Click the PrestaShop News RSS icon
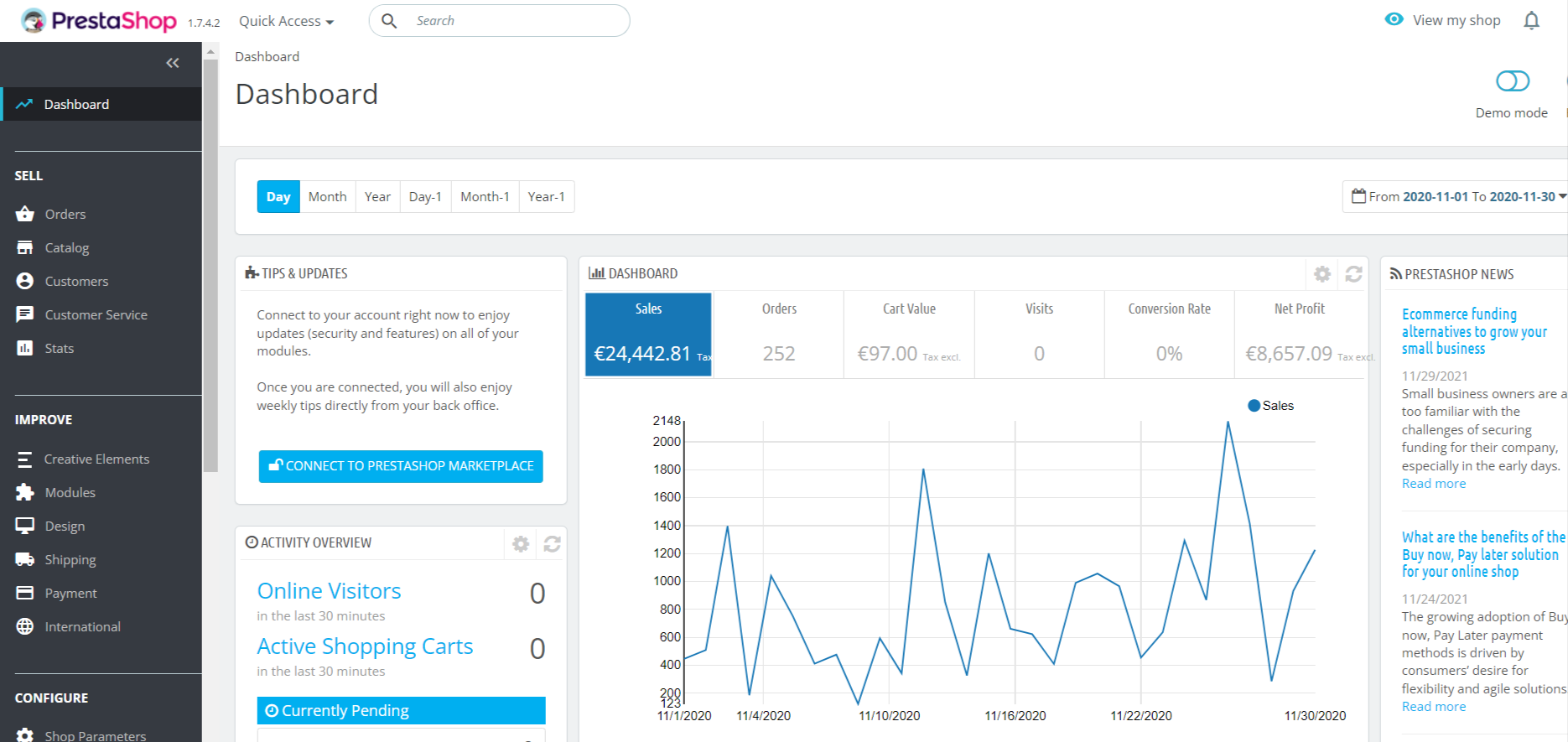This screenshot has height=742, width=1568. [1396, 274]
